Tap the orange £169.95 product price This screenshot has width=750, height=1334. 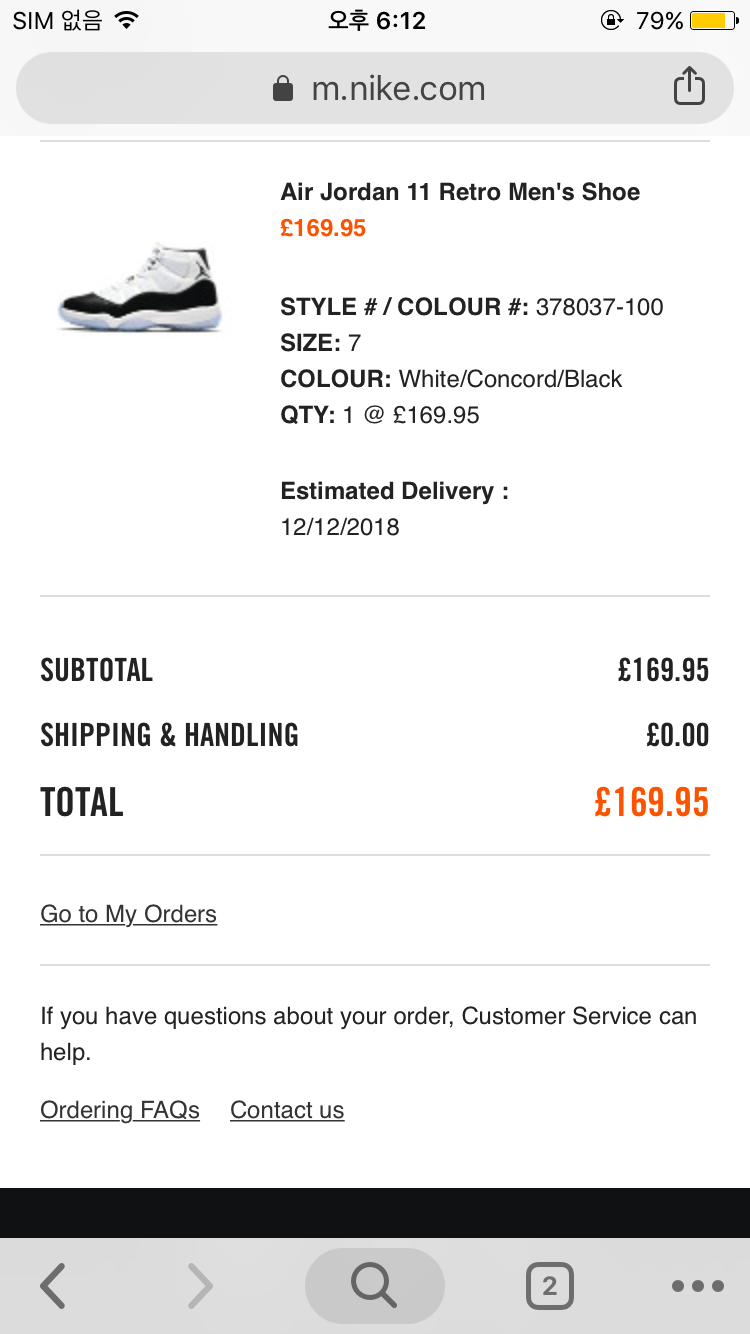tap(323, 228)
